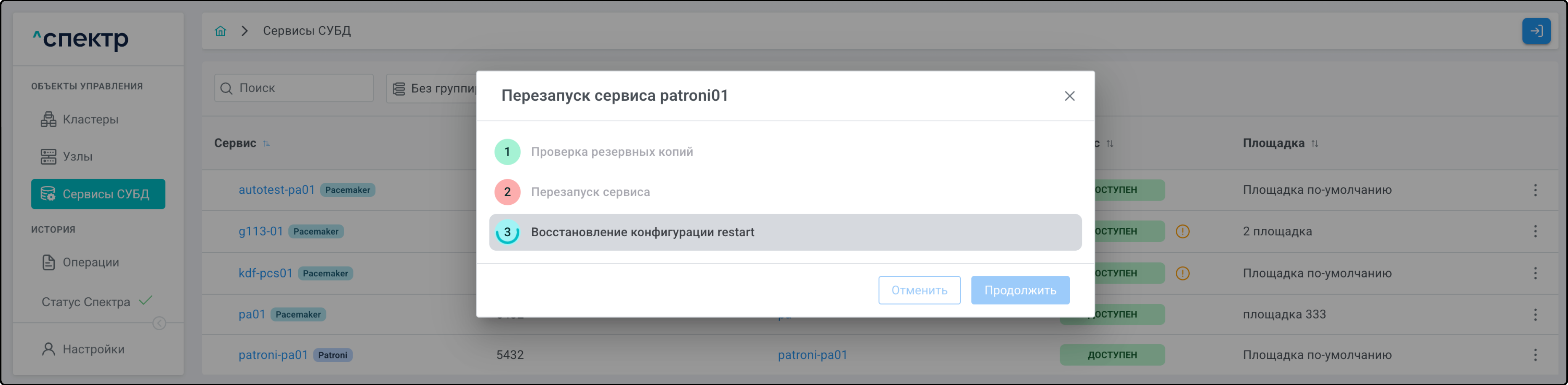
Task: Open Кластеры in the sidebar
Action: [90, 119]
